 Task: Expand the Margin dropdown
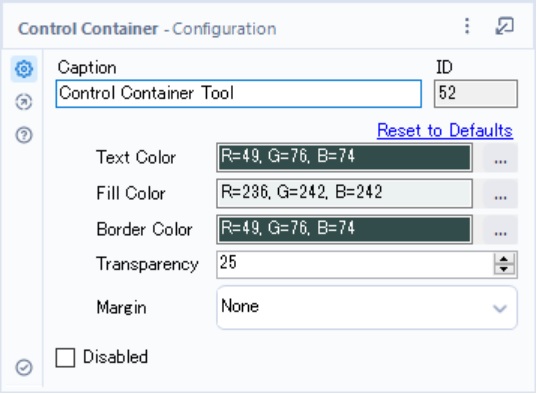[367, 307]
